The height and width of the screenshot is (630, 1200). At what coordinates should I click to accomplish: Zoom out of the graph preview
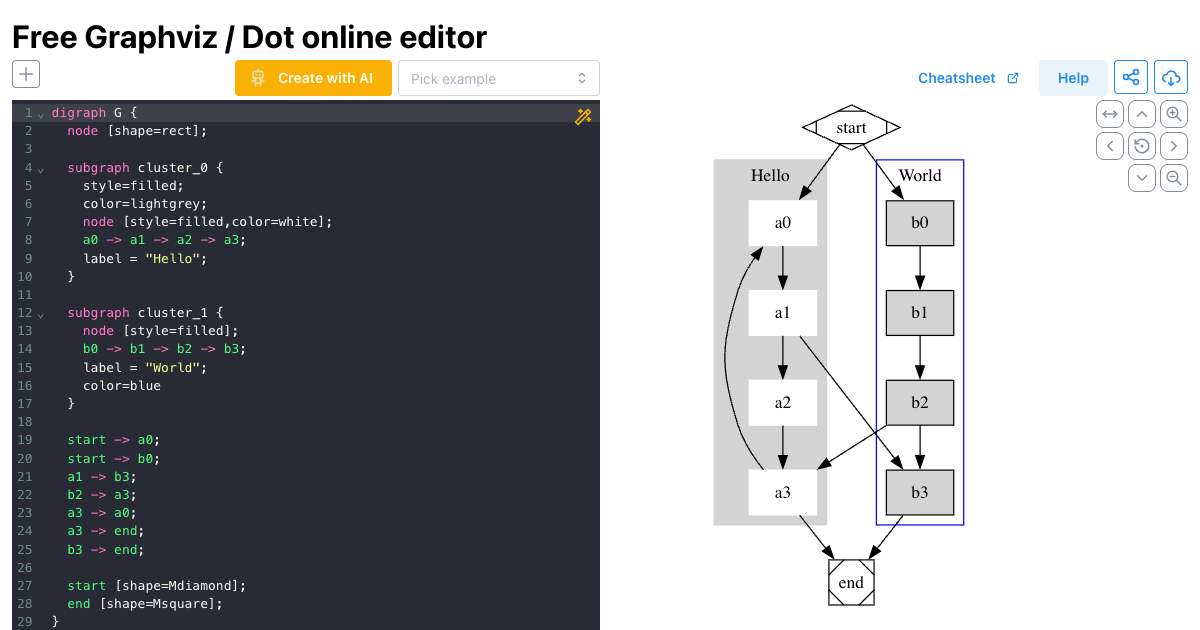[1174, 178]
